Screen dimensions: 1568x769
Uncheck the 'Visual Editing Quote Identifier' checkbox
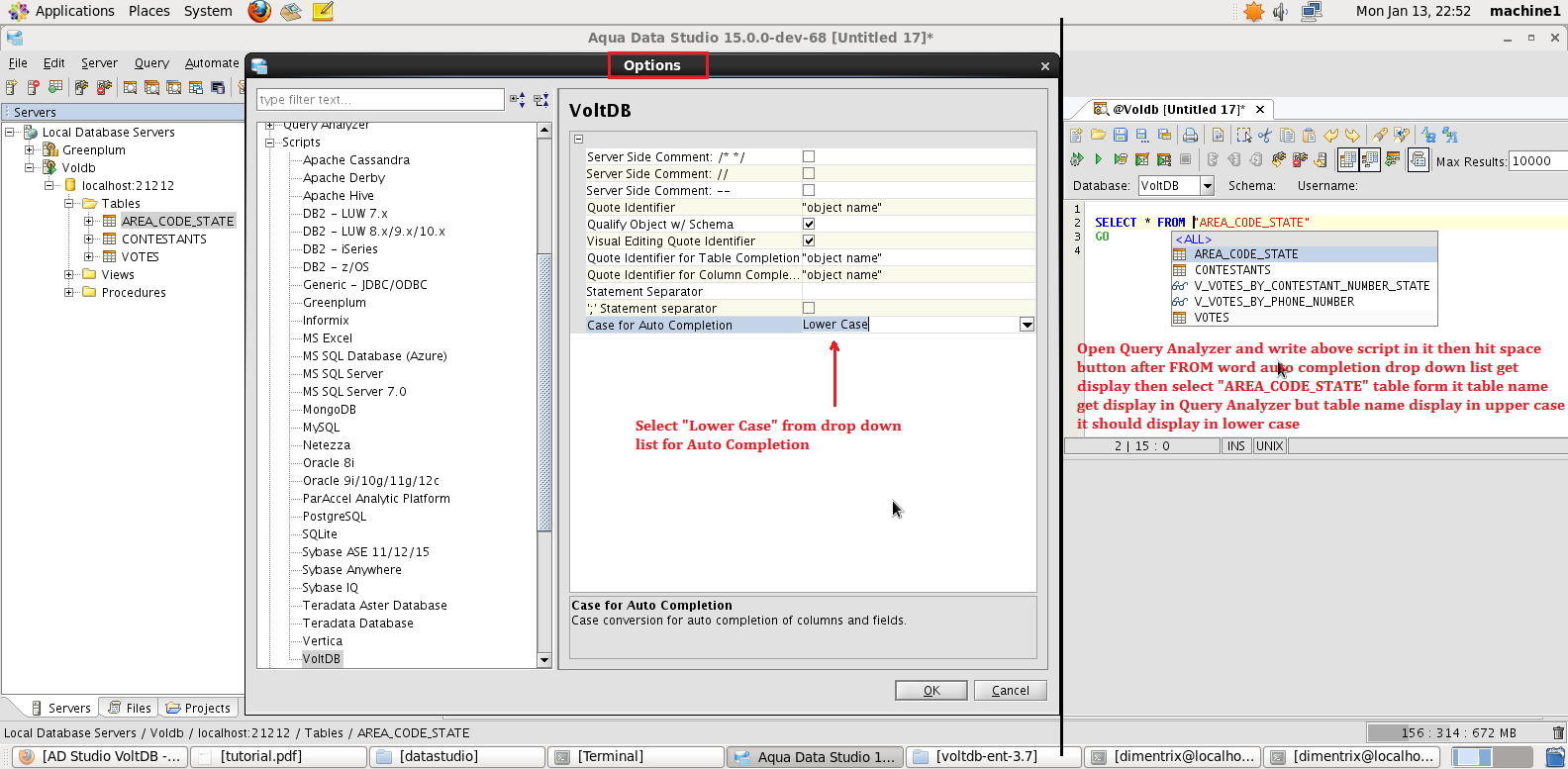coord(809,240)
